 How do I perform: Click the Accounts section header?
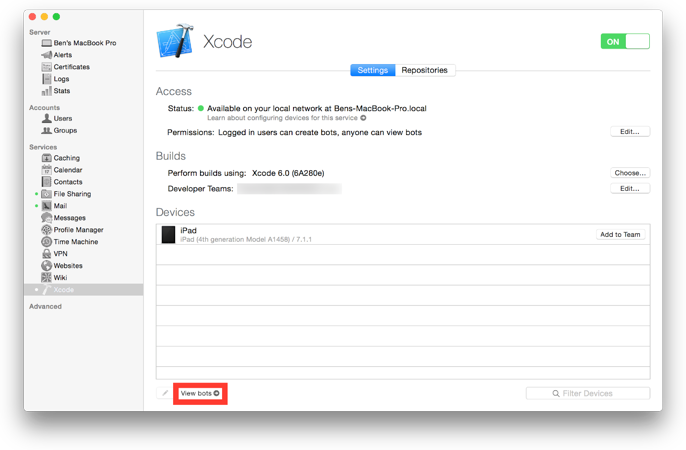point(45,108)
